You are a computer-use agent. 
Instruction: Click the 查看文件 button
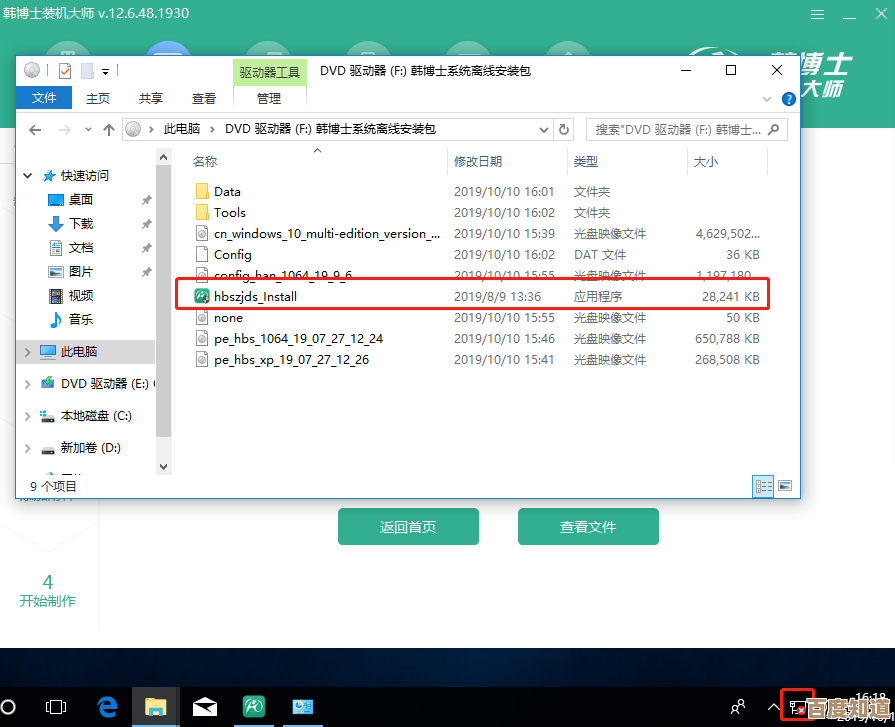pyautogui.click(x=588, y=527)
